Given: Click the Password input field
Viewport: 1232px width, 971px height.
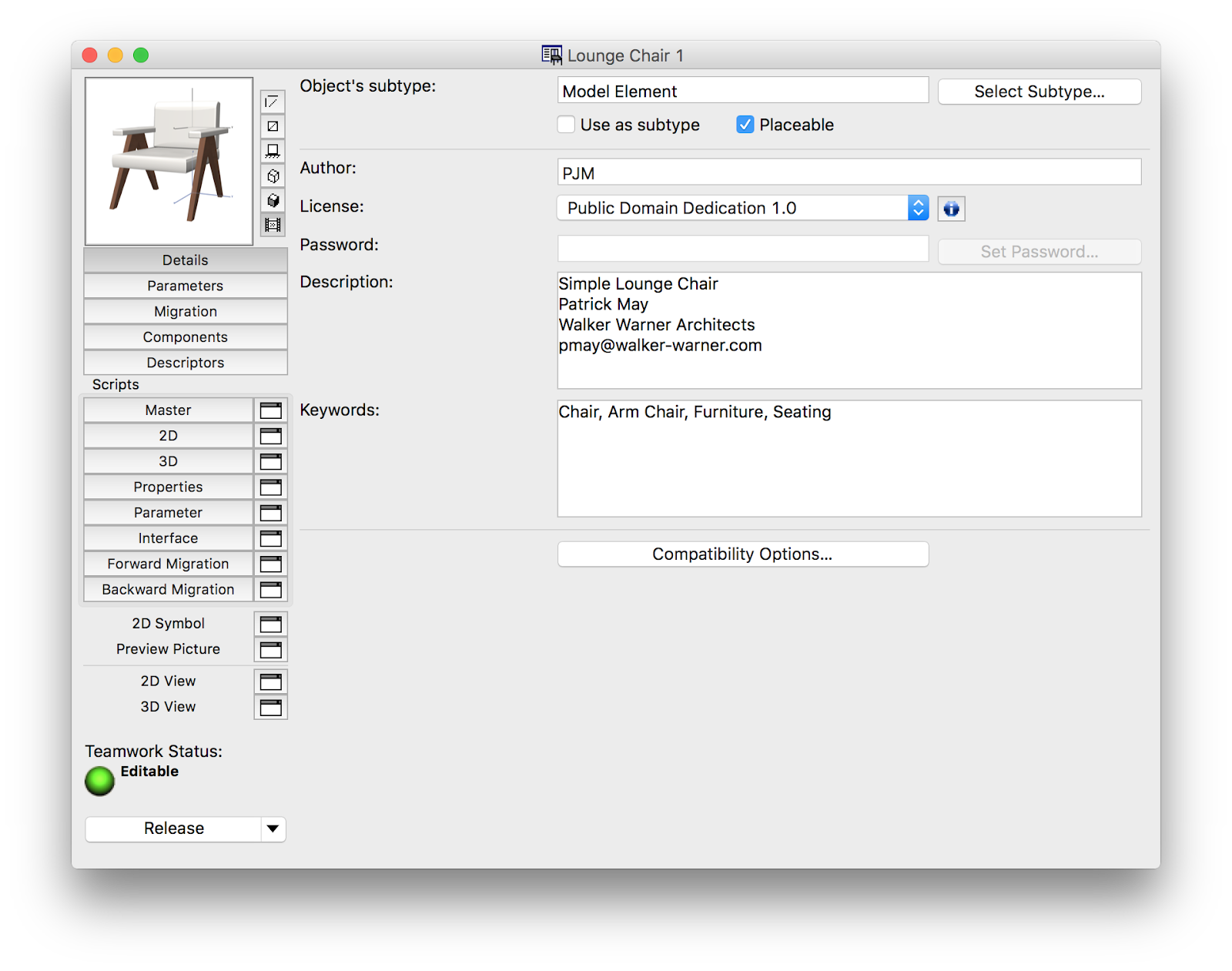Looking at the screenshot, I should [x=743, y=249].
